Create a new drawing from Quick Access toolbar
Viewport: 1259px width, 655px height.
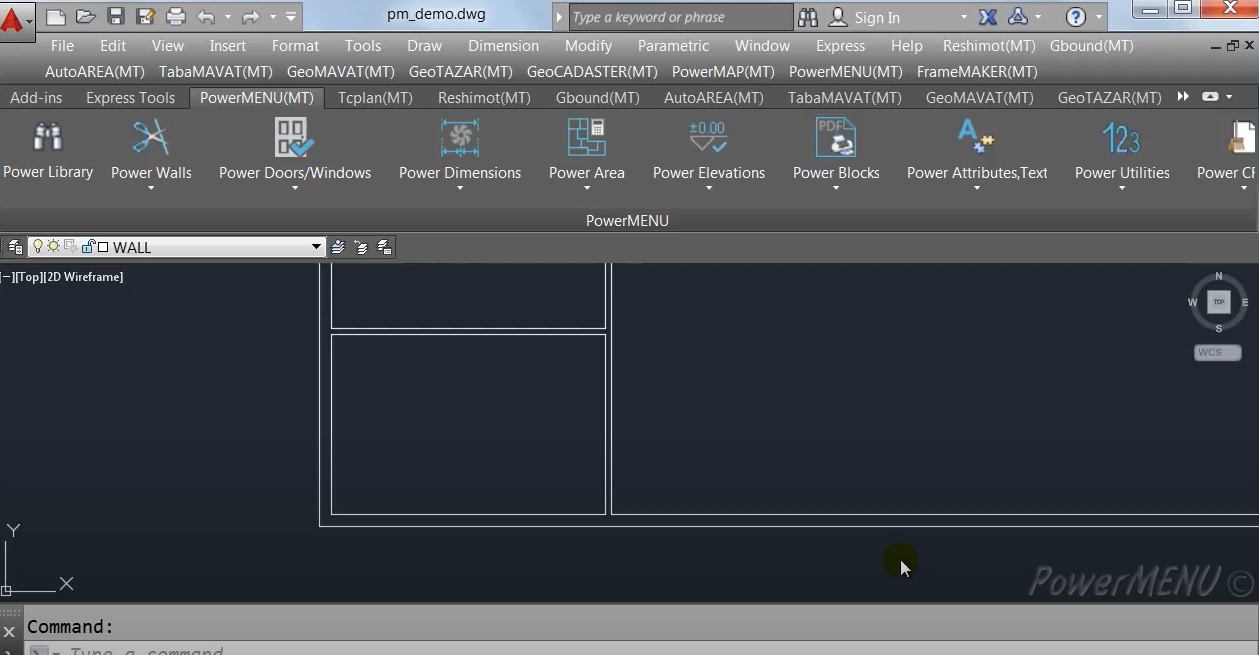point(56,17)
